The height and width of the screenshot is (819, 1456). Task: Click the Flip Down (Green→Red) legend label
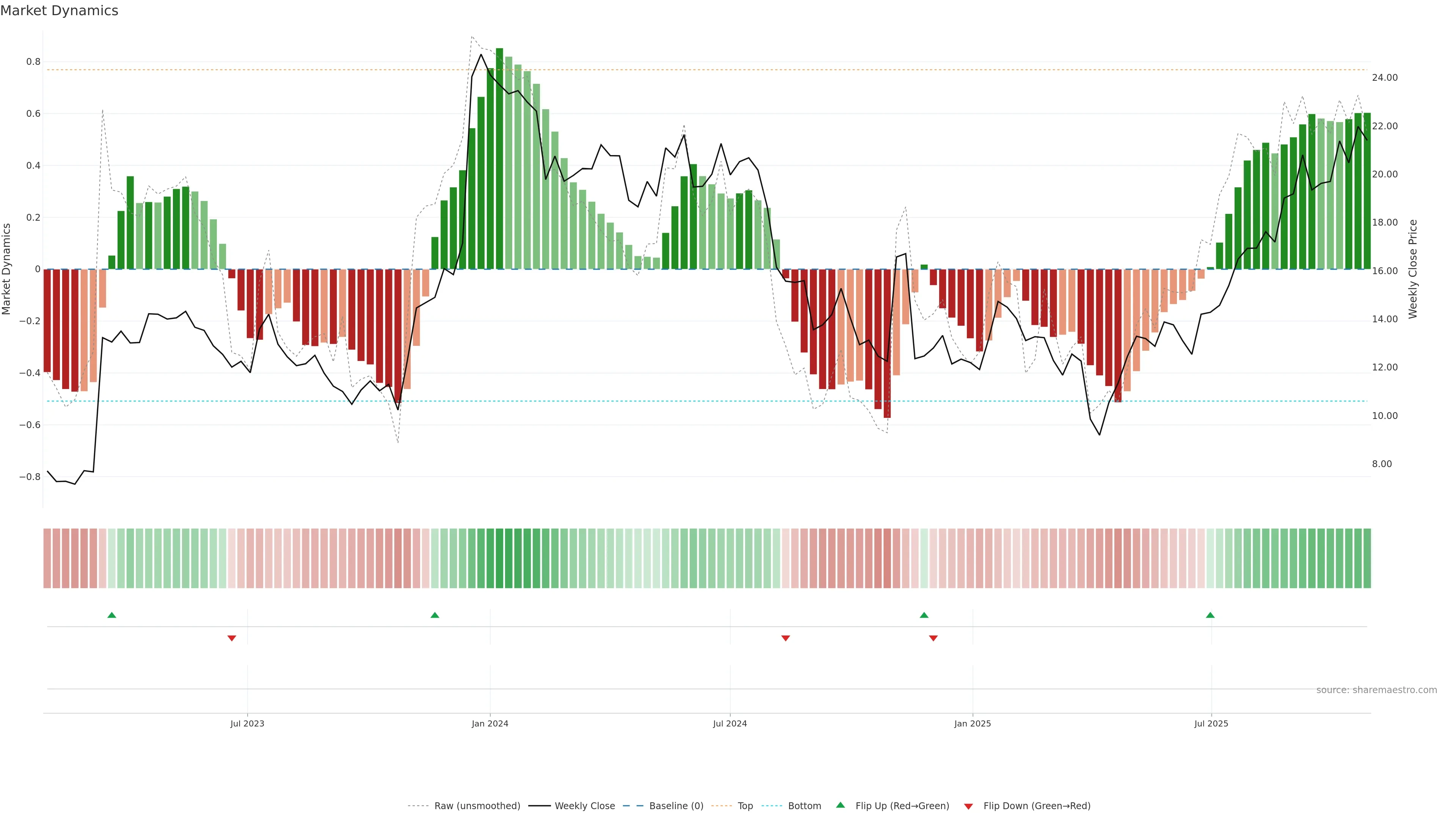click(1037, 806)
